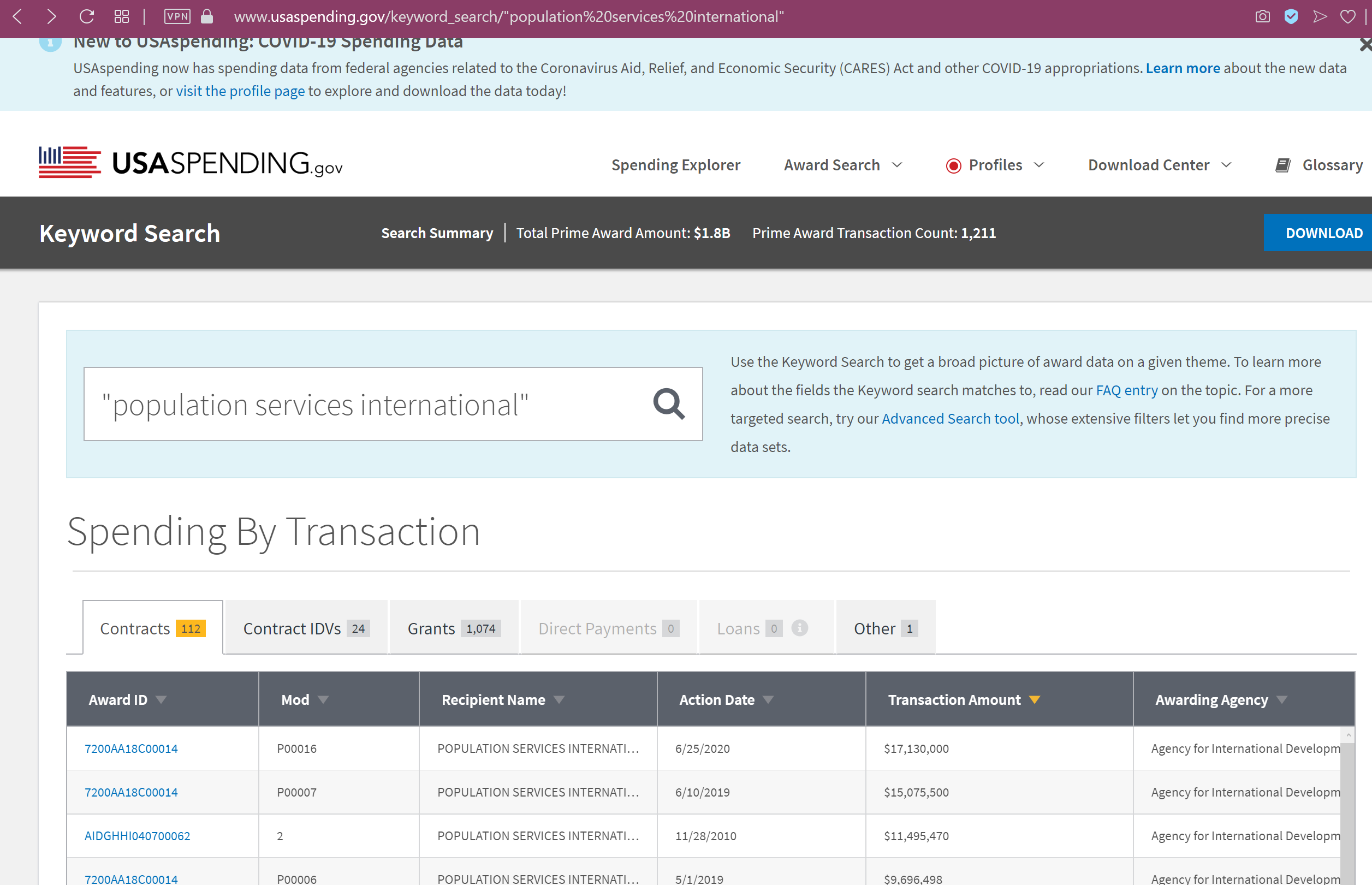Sort by Action Date column arrow
Viewport: 1372px width, 885px height.
coord(768,700)
